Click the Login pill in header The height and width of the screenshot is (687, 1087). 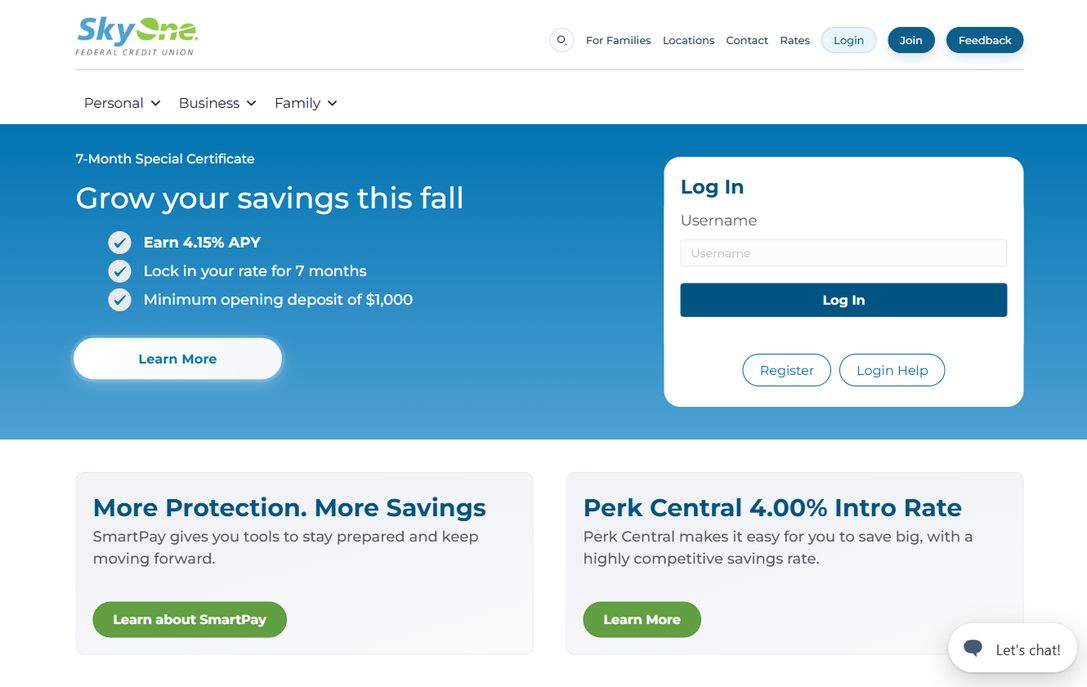(x=849, y=40)
